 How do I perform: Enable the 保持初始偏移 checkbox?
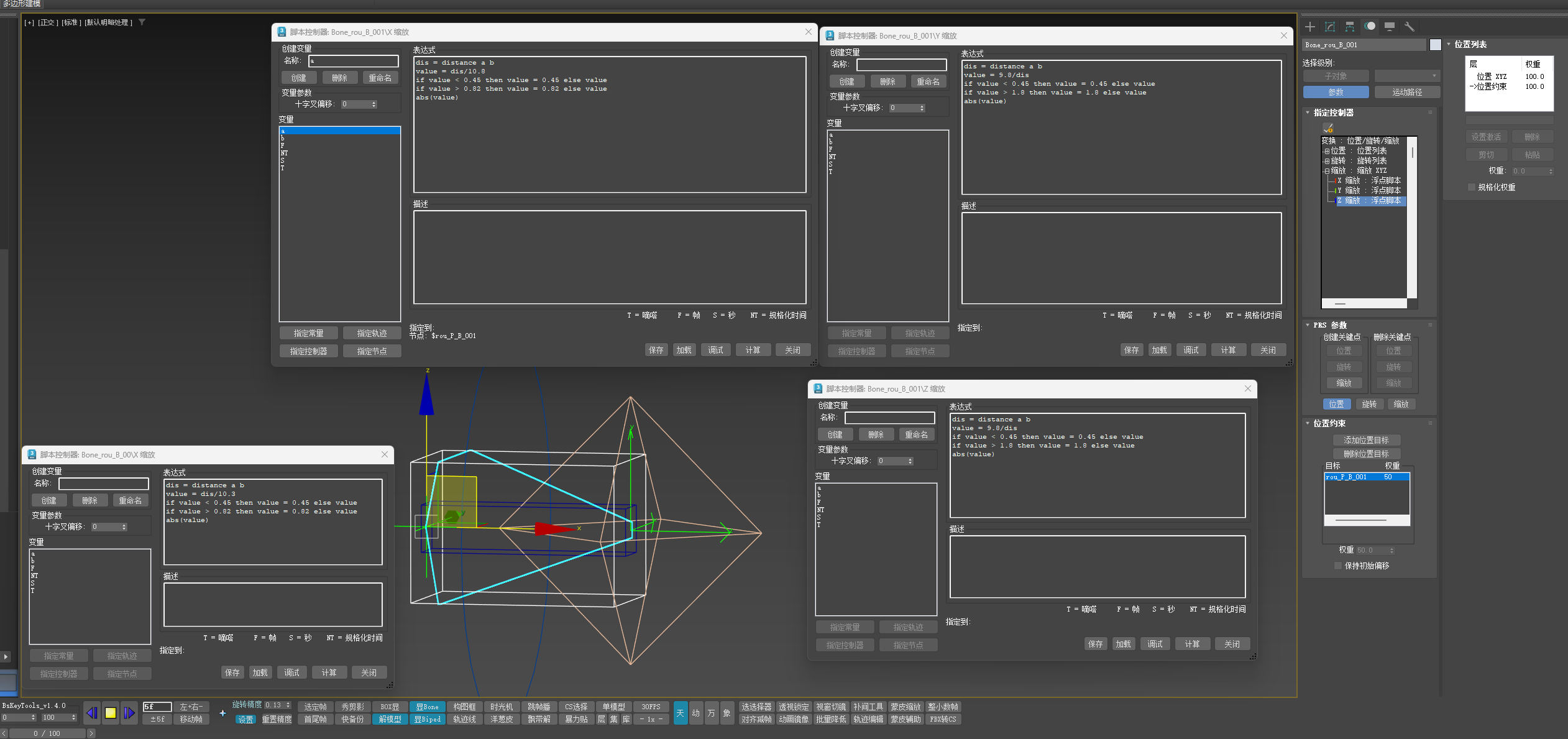click(1338, 566)
